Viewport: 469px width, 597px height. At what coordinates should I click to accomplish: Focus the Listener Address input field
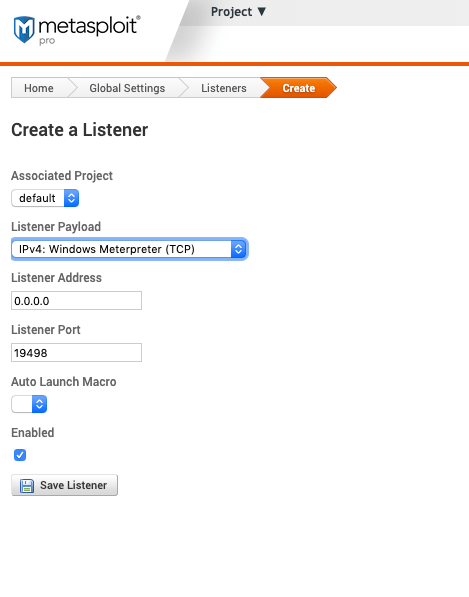click(77, 301)
